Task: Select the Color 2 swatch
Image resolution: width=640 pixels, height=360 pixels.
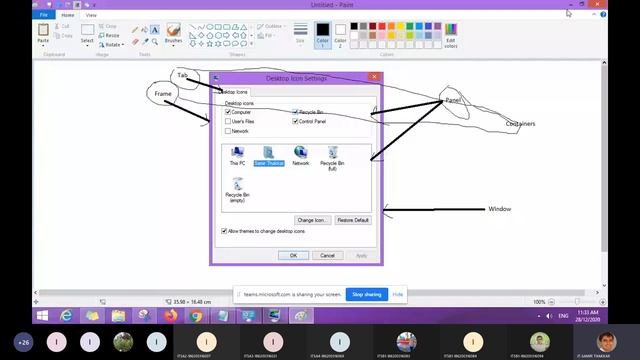Action: point(340,35)
